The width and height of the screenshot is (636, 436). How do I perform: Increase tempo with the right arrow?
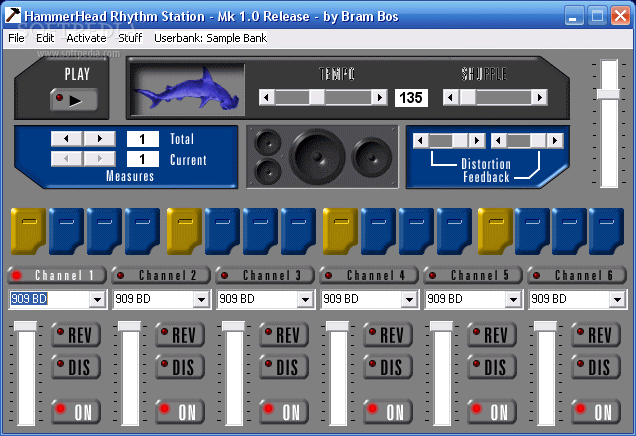click(380, 97)
